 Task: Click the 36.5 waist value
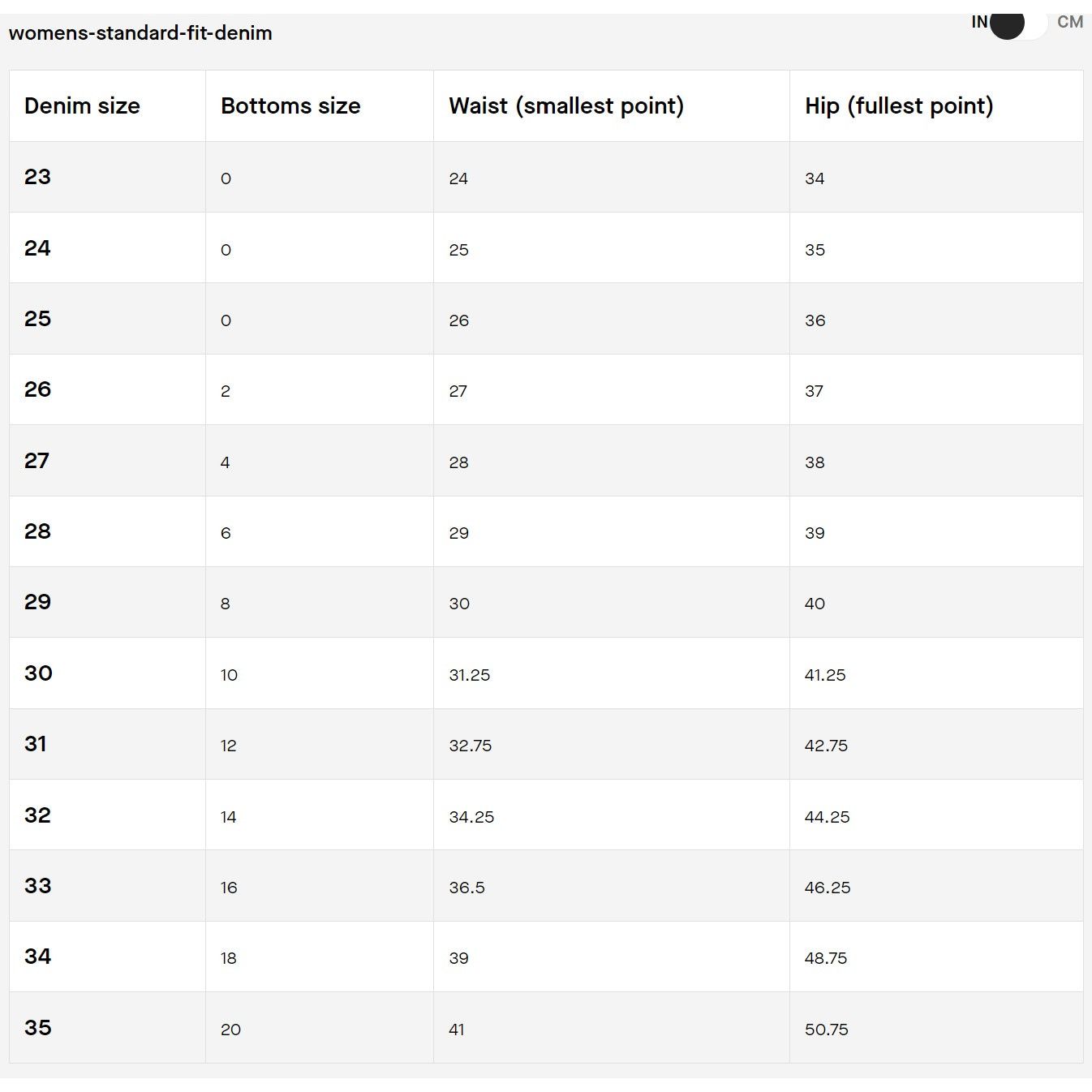tap(467, 888)
